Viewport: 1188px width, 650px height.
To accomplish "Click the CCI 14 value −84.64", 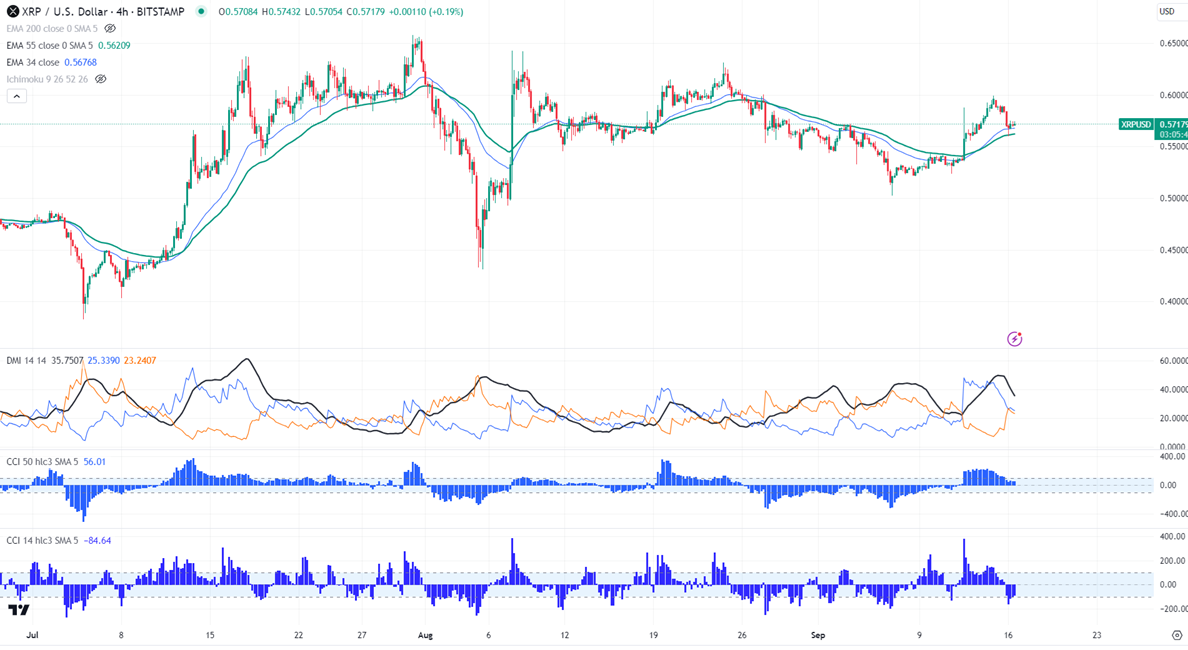I will tap(97, 540).
